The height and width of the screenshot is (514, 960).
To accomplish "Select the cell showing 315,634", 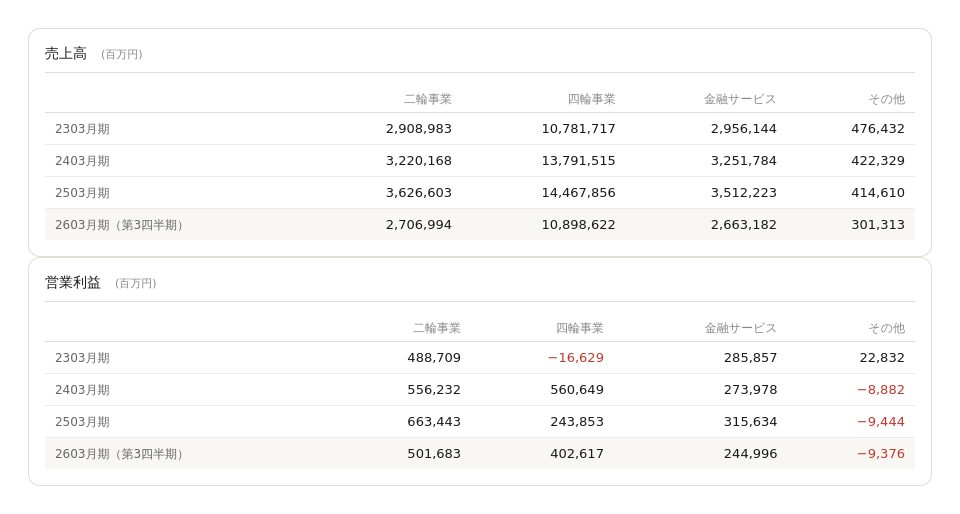I will tap(750, 422).
